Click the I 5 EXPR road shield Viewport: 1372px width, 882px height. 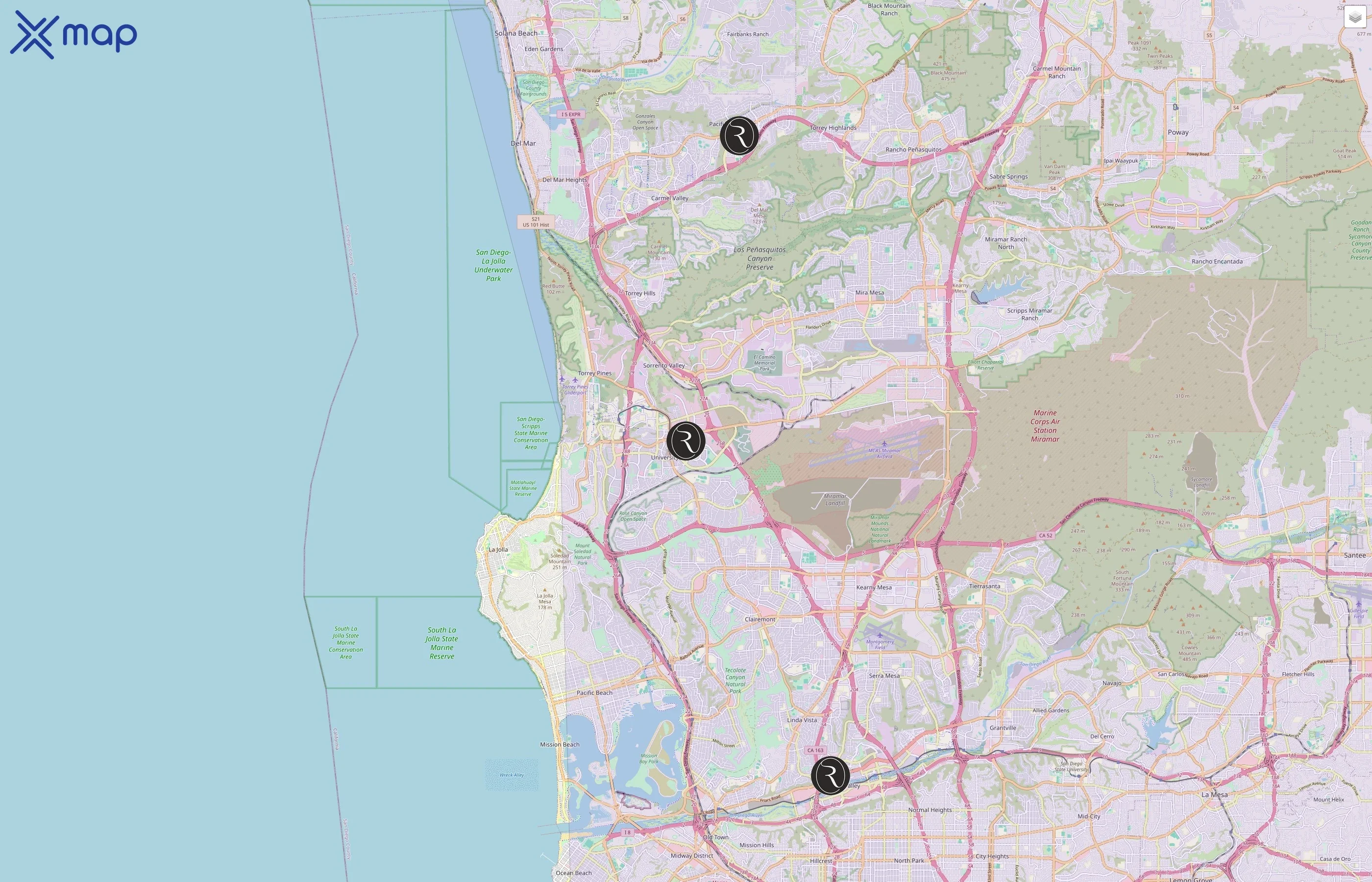coord(570,115)
